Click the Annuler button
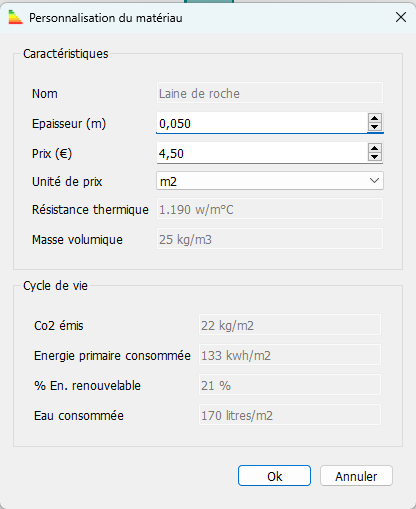Viewport: 416px width, 509px height. [356, 476]
